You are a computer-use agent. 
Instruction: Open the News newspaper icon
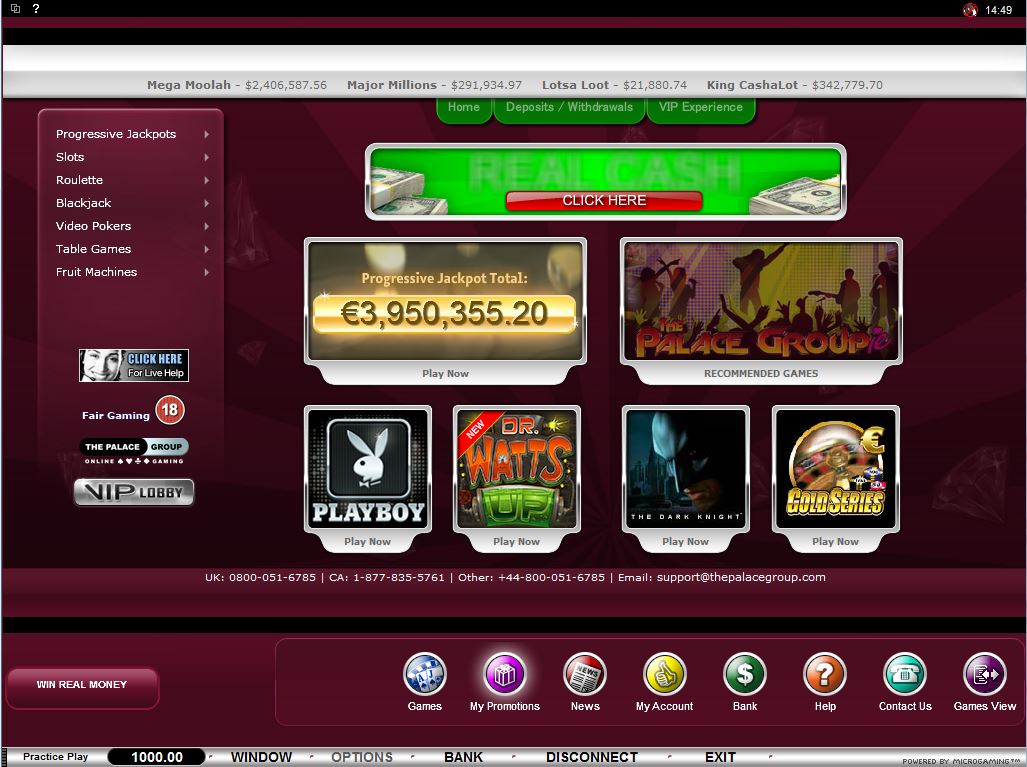[x=585, y=673]
